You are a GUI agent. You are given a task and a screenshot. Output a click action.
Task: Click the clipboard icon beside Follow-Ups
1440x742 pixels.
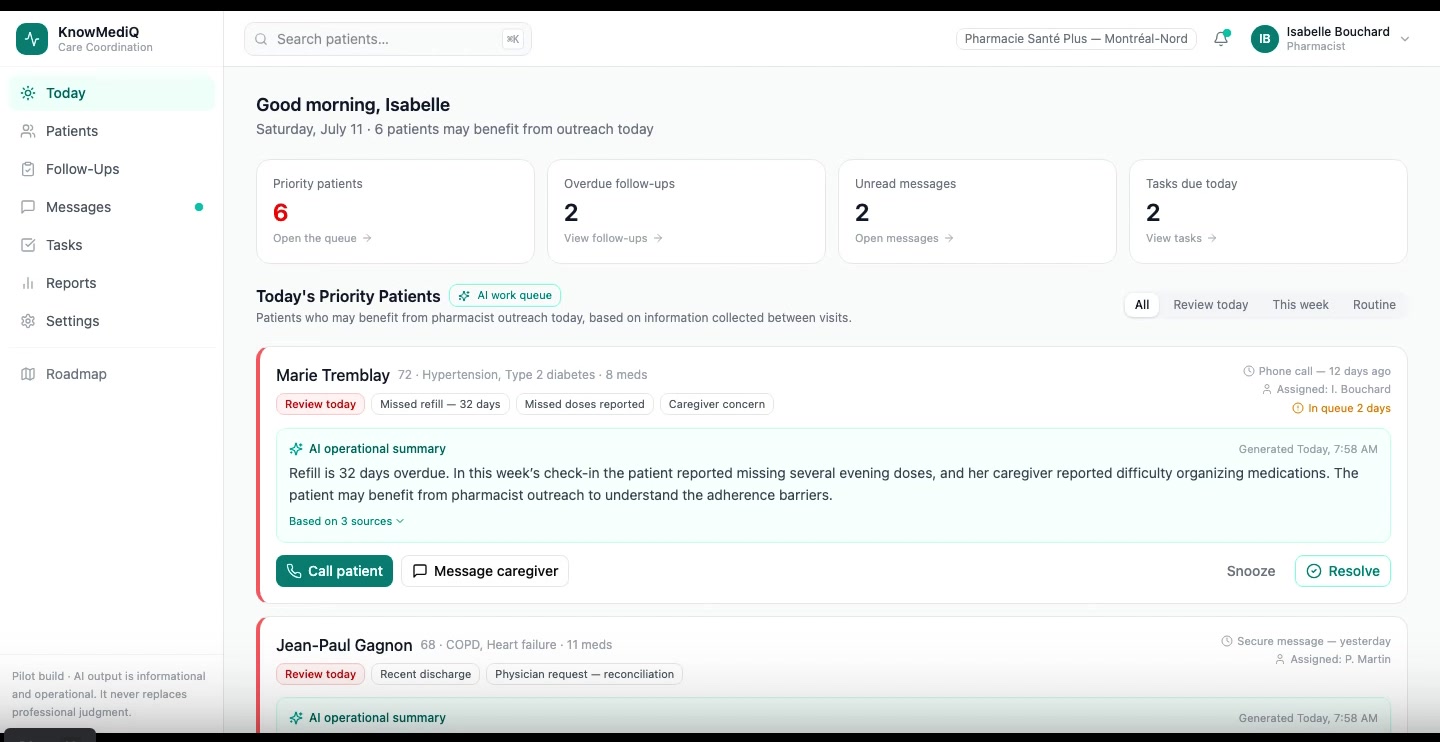(28, 169)
